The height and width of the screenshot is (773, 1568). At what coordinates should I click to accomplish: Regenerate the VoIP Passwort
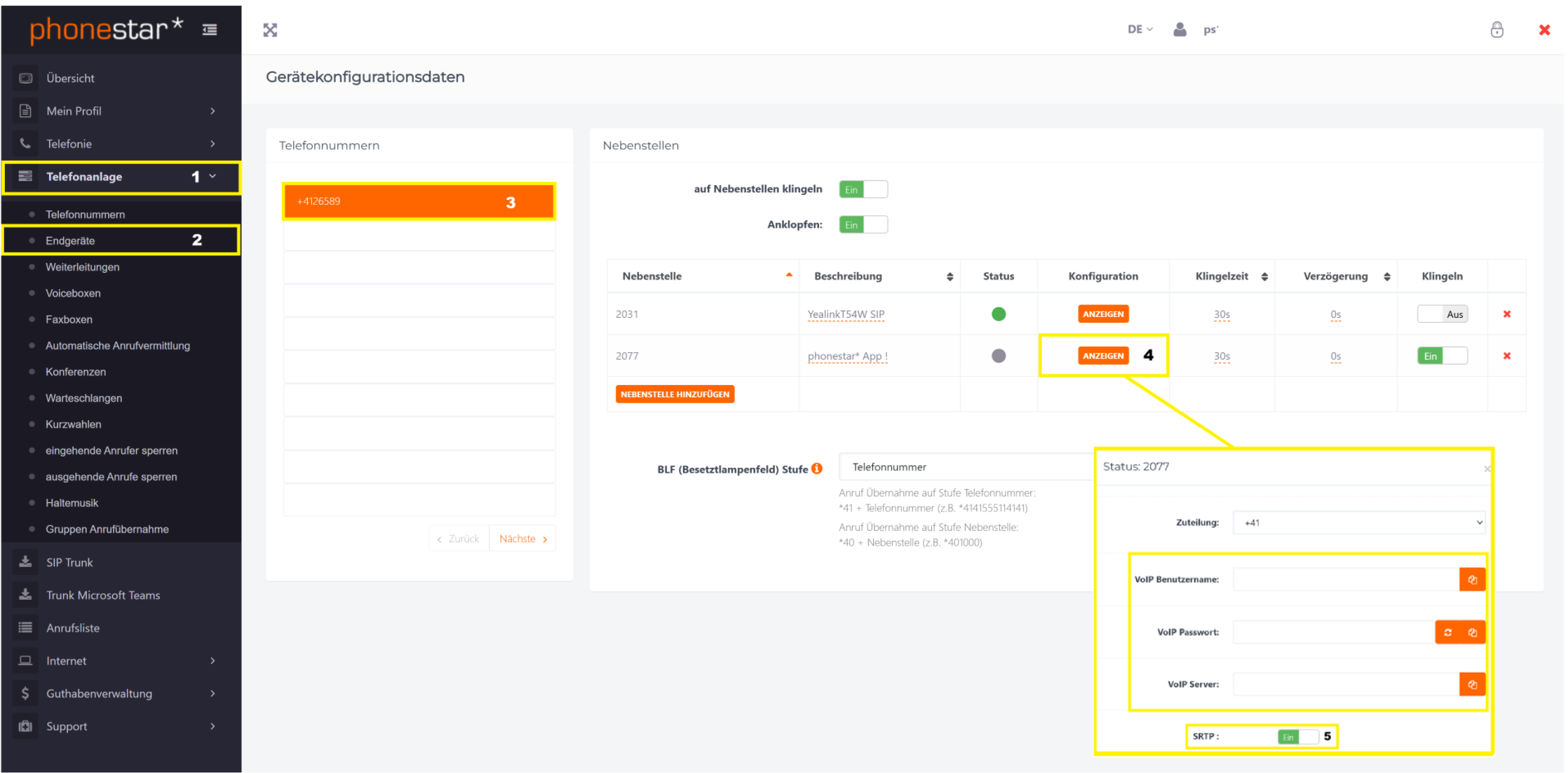(1447, 632)
